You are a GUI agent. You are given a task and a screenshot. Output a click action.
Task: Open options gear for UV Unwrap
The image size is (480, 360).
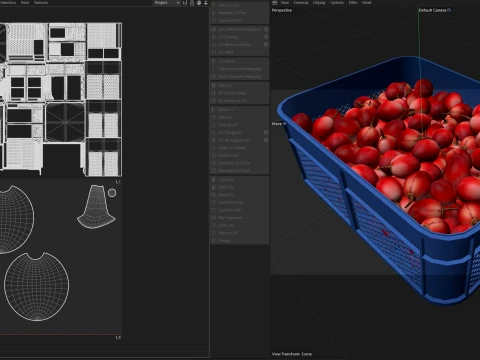[x=266, y=37]
